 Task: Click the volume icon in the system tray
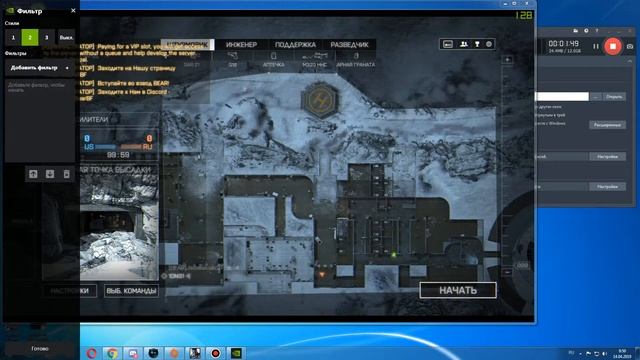click(x=604, y=353)
